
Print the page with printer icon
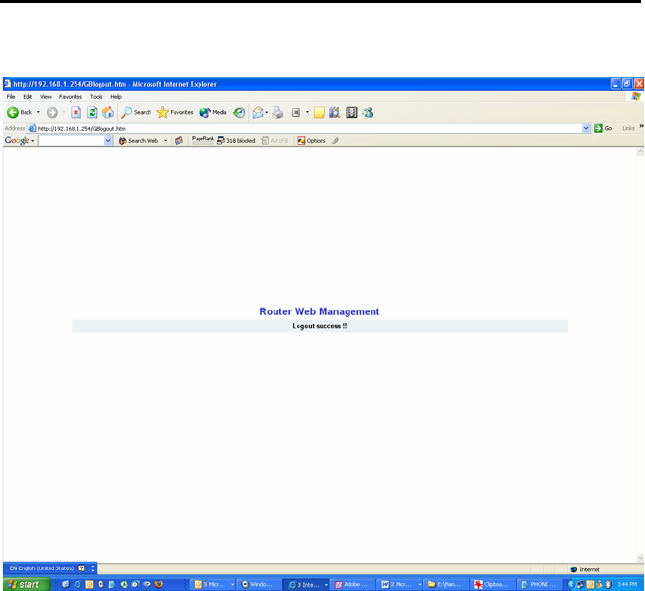tap(278, 112)
